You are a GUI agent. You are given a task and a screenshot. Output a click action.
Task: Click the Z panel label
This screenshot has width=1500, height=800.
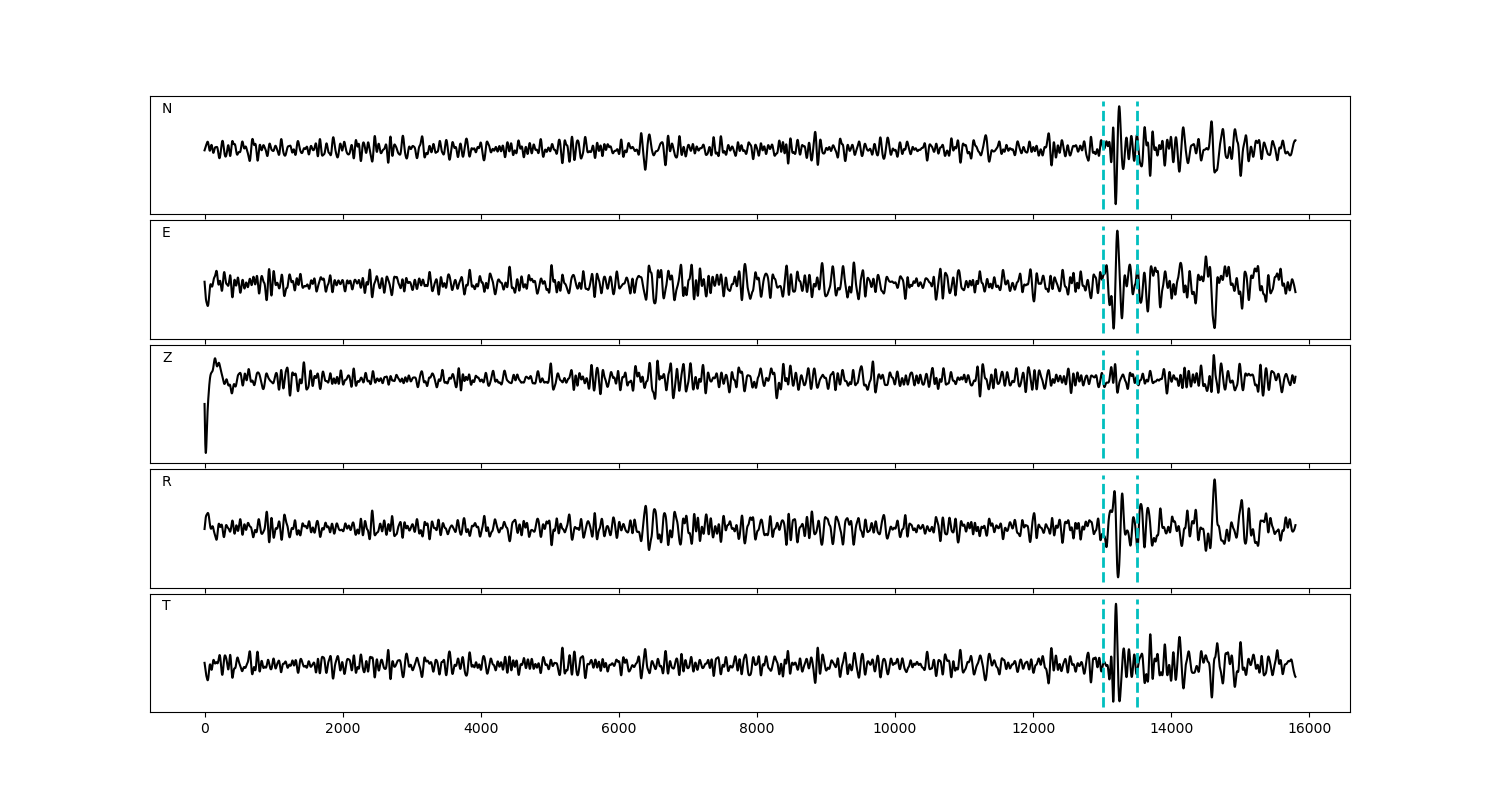tap(167, 358)
